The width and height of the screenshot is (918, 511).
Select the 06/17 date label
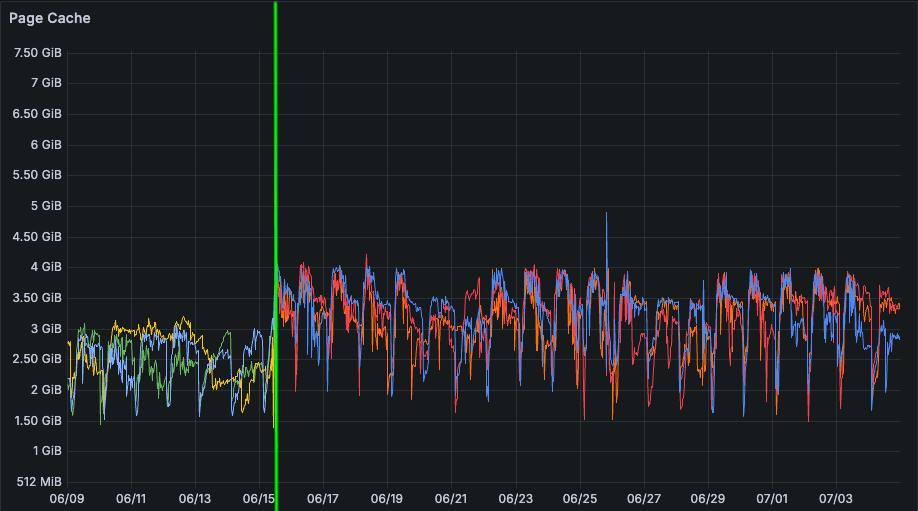[323, 499]
